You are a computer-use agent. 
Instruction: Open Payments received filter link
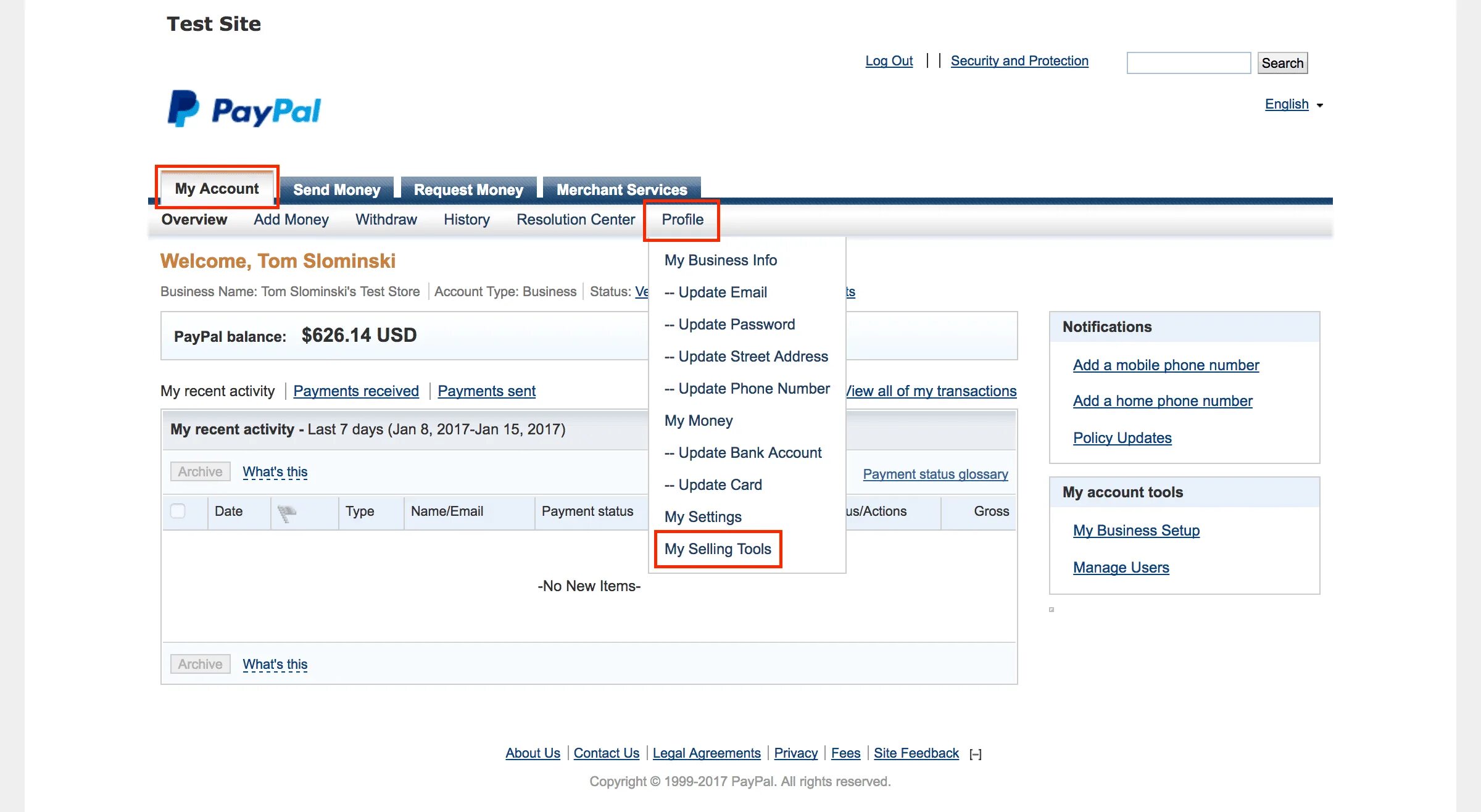click(x=356, y=391)
